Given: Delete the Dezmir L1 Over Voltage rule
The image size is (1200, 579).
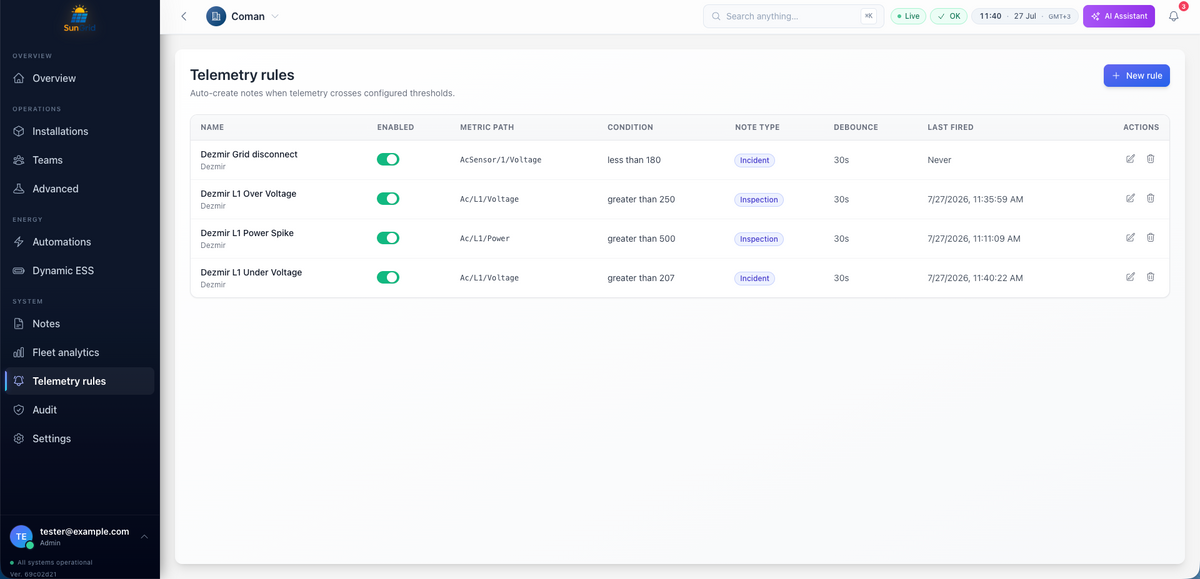Looking at the screenshot, I should 1150,198.
